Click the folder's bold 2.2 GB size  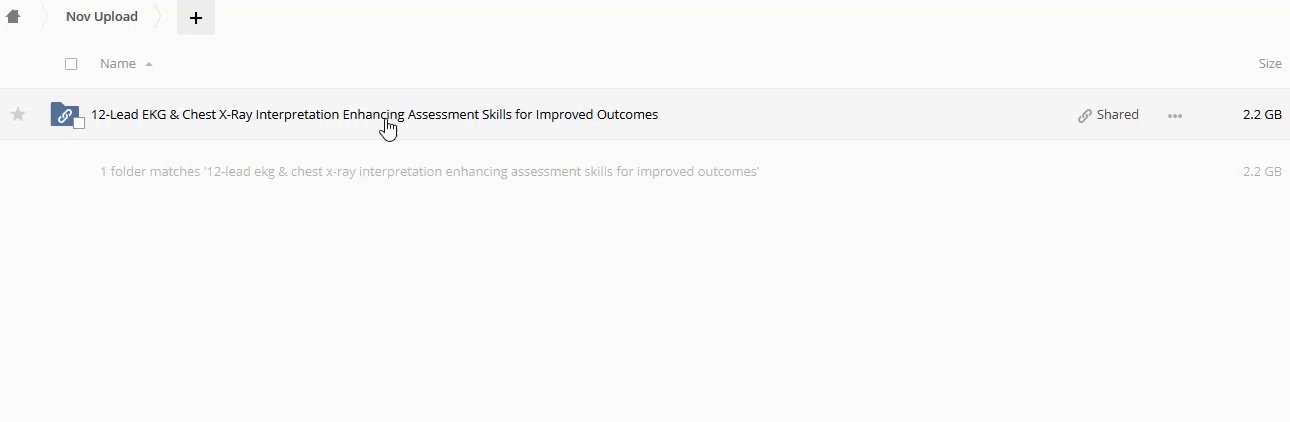(x=1261, y=115)
